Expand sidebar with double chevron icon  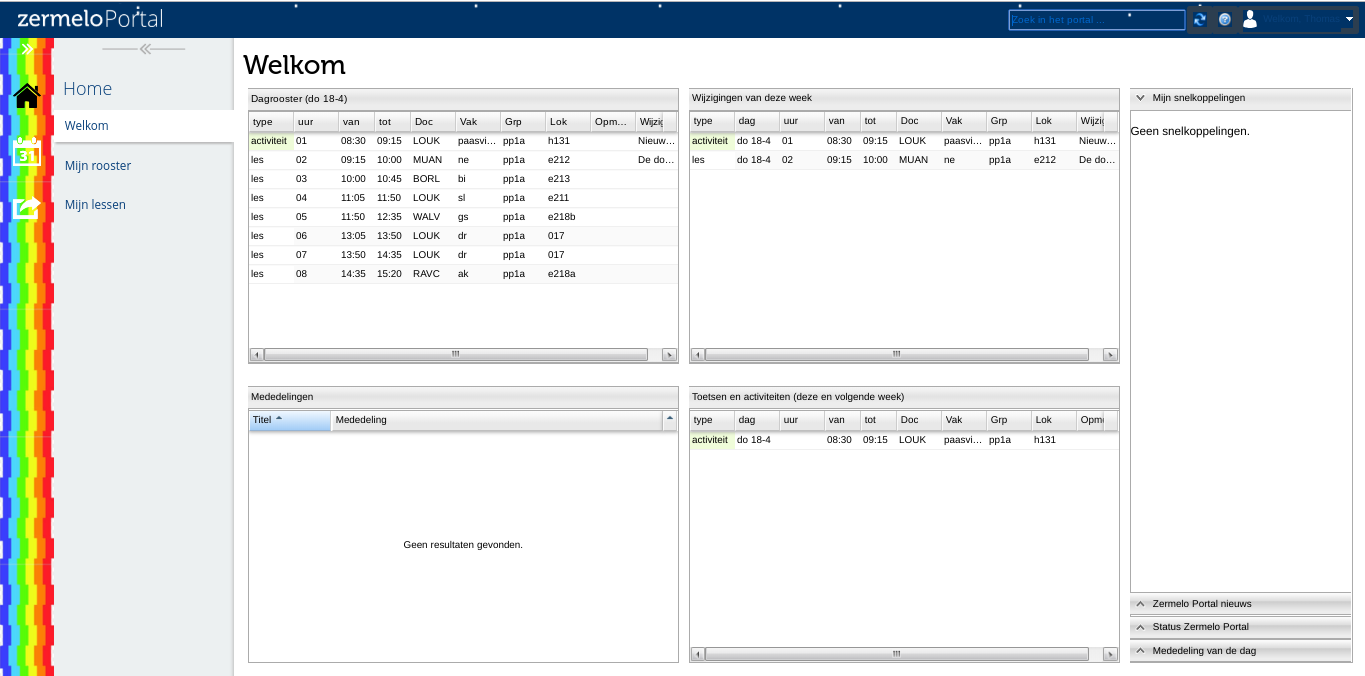pyautogui.click(x=27, y=49)
